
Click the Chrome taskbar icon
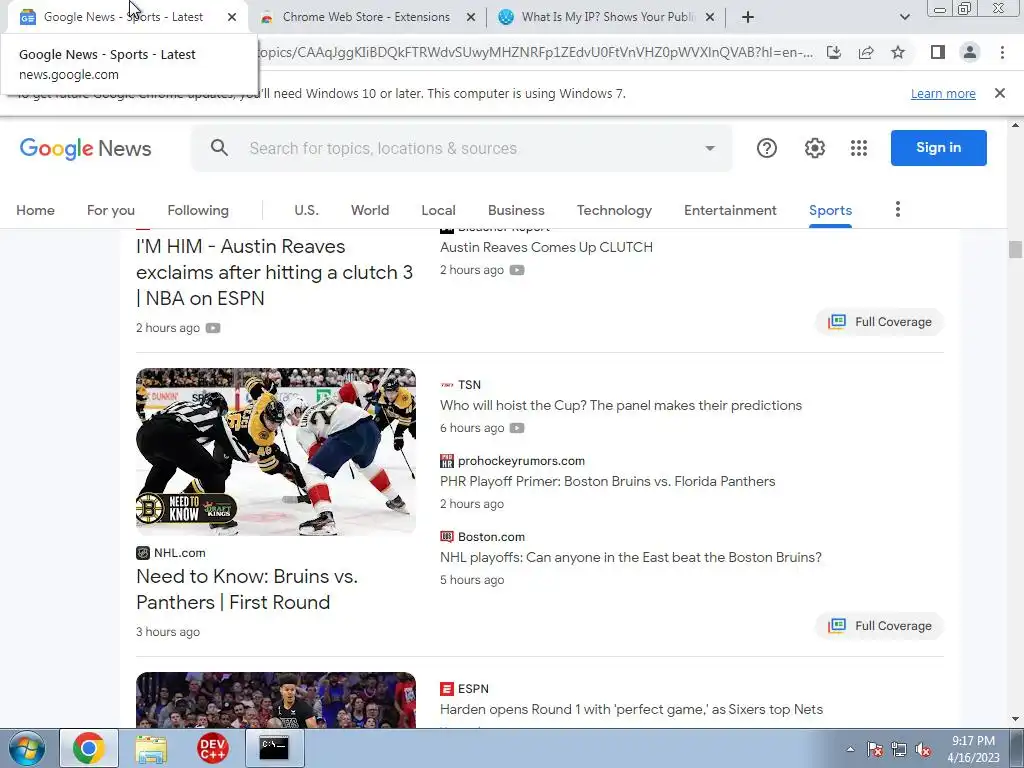coord(89,748)
